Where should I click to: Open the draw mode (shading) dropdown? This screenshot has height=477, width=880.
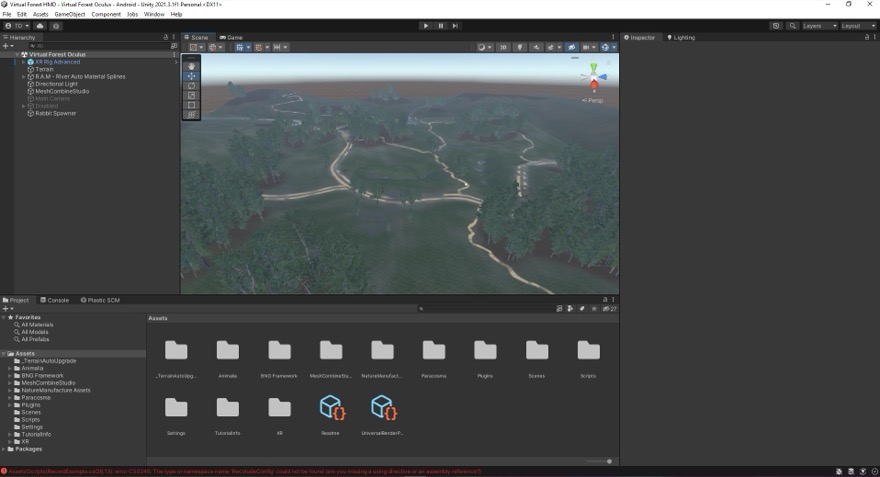click(x=484, y=47)
